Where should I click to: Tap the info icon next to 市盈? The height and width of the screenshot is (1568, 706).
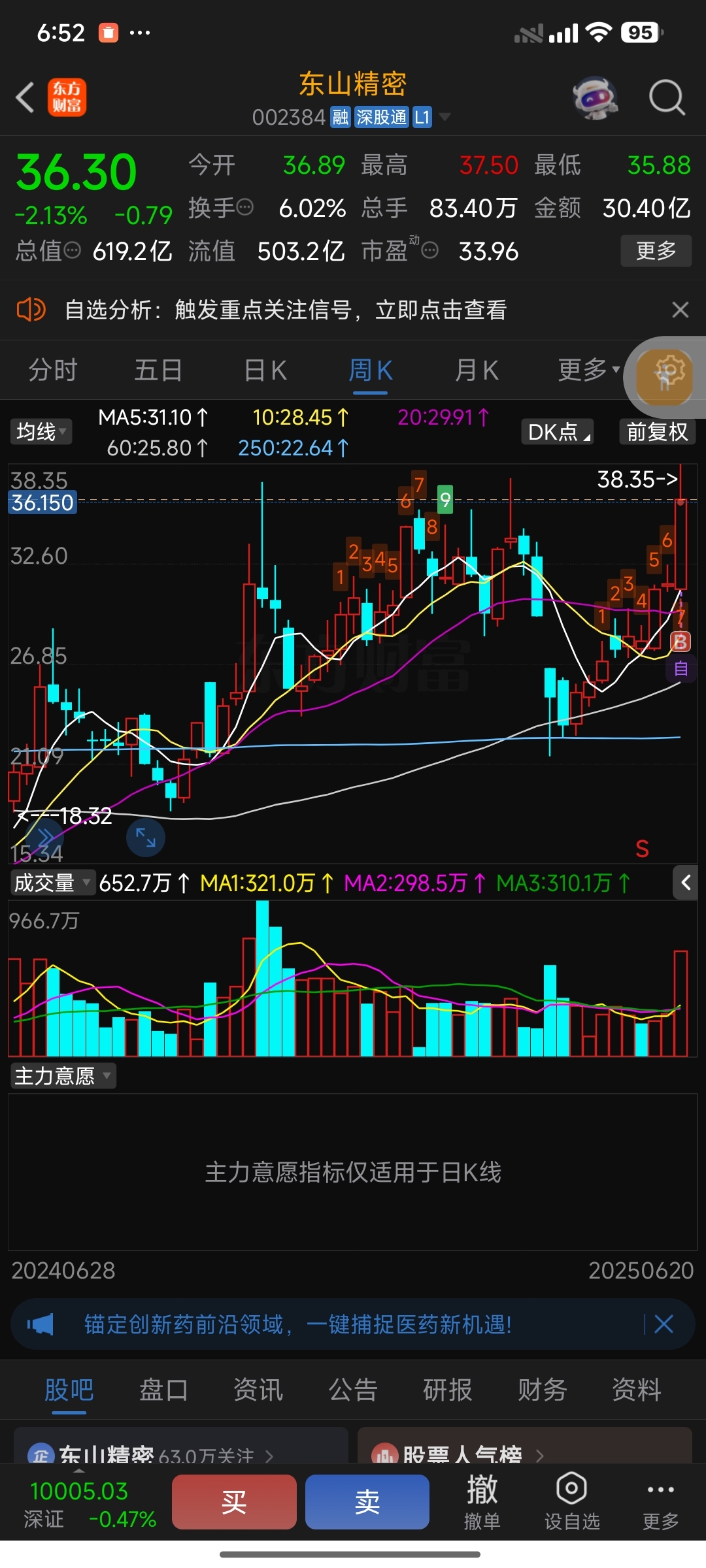click(x=429, y=250)
